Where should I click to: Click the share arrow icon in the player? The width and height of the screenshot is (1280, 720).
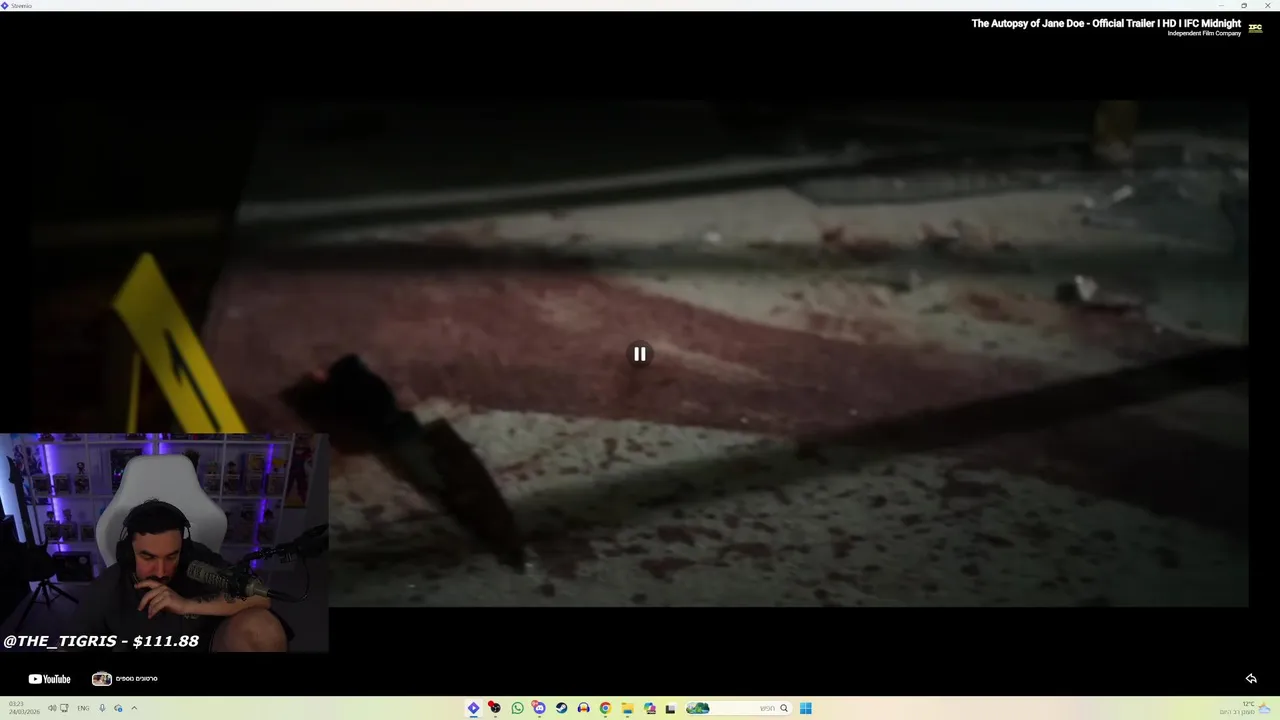pyautogui.click(x=1250, y=679)
